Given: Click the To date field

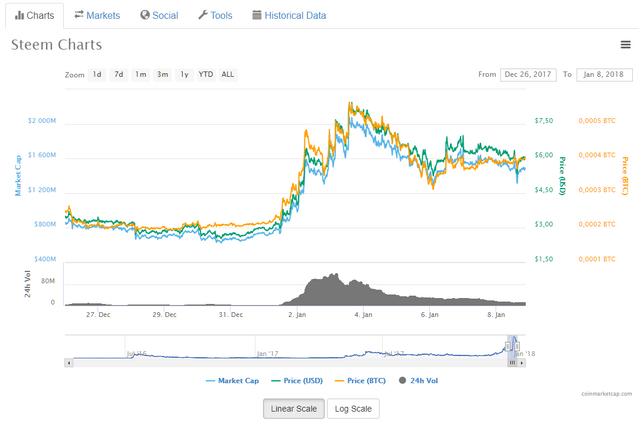Looking at the screenshot, I should (x=604, y=75).
